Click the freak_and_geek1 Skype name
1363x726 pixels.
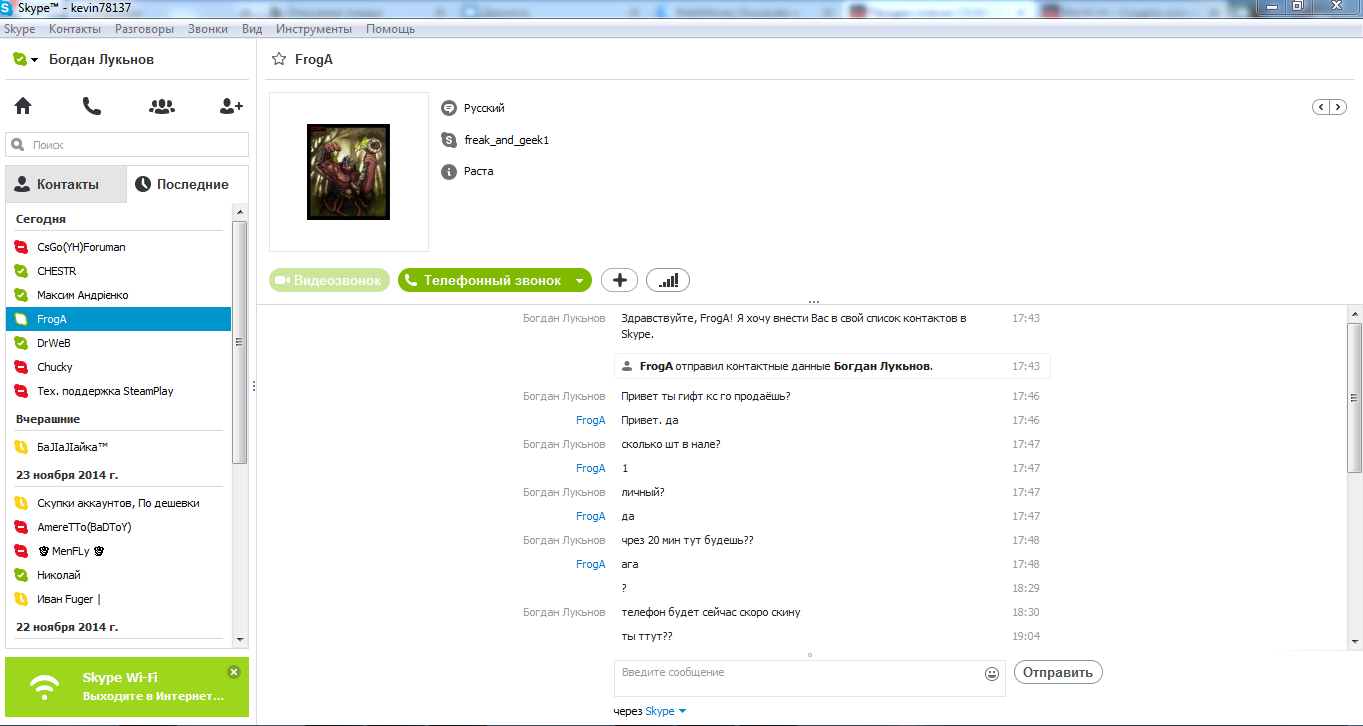506,140
